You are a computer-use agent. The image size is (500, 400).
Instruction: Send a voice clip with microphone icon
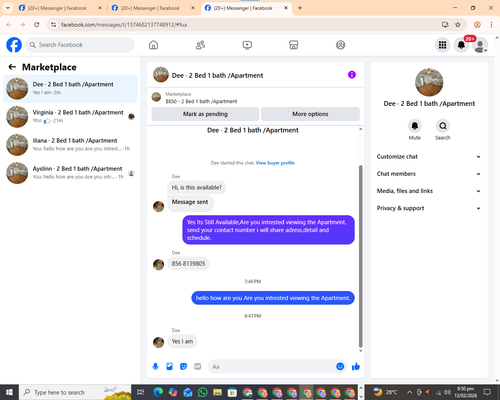point(155,367)
